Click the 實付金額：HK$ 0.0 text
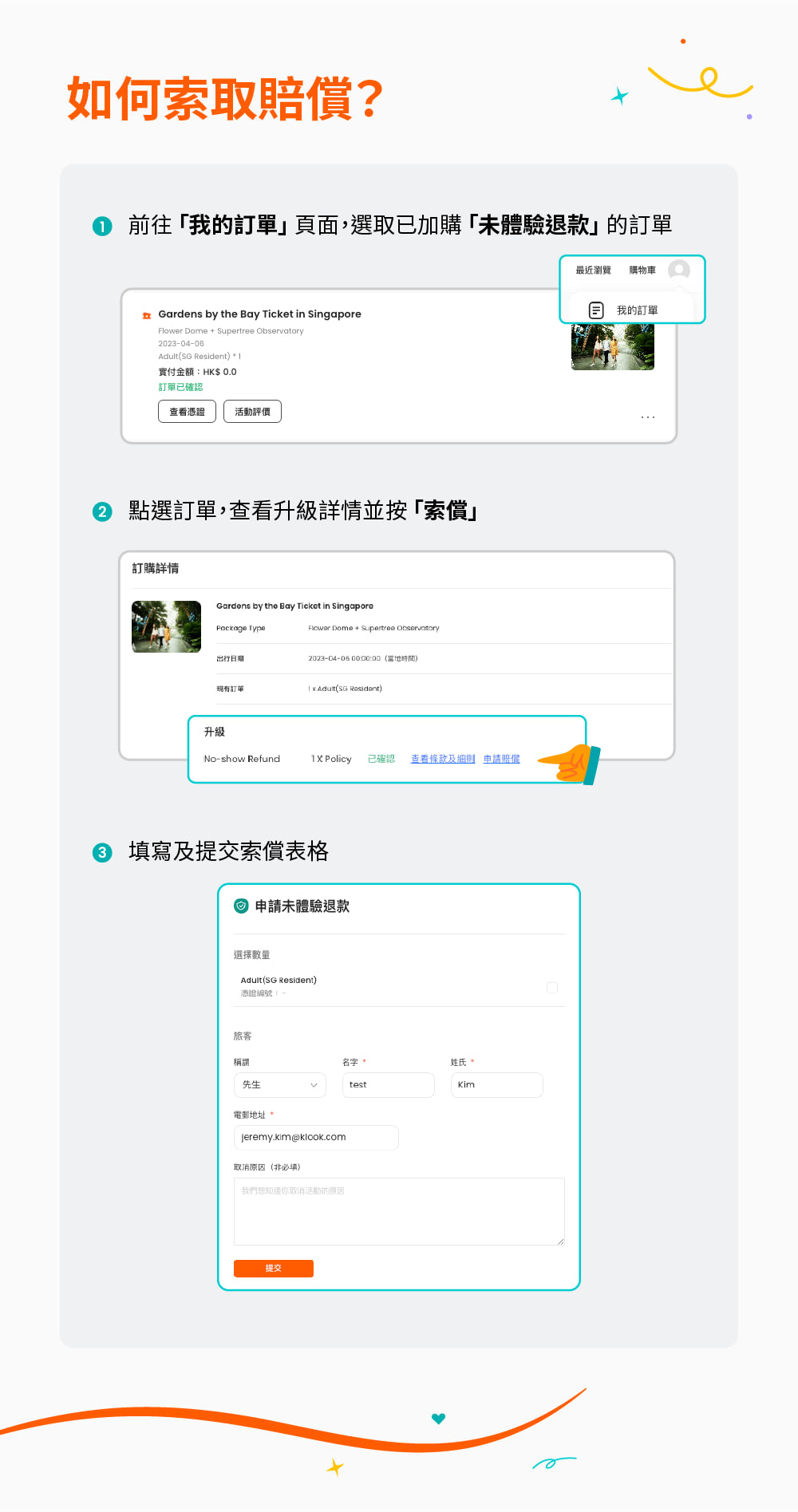The height and width of the screenshot is (1512, 798). [197, 372]
